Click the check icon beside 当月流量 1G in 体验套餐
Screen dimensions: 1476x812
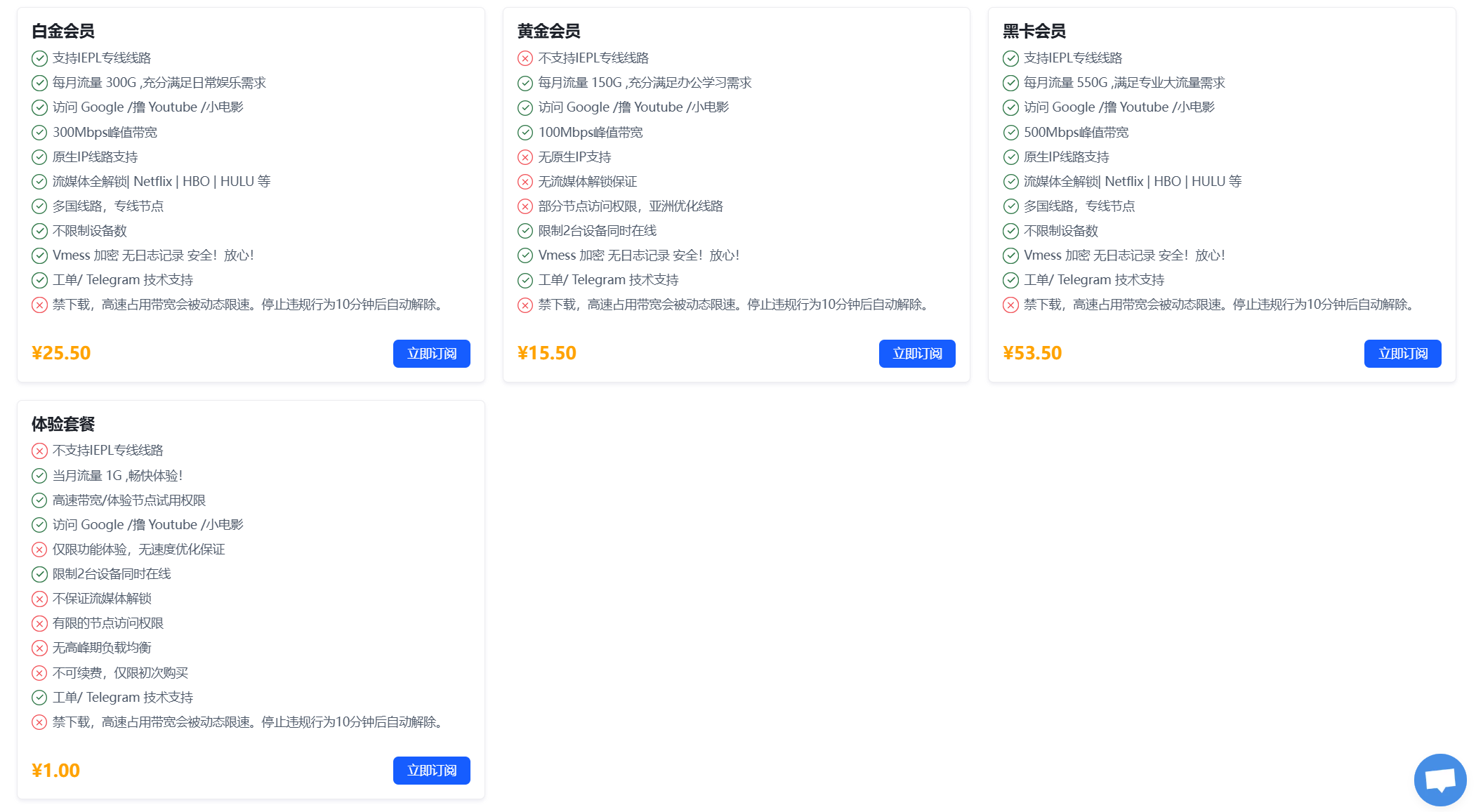coord(39,475)
